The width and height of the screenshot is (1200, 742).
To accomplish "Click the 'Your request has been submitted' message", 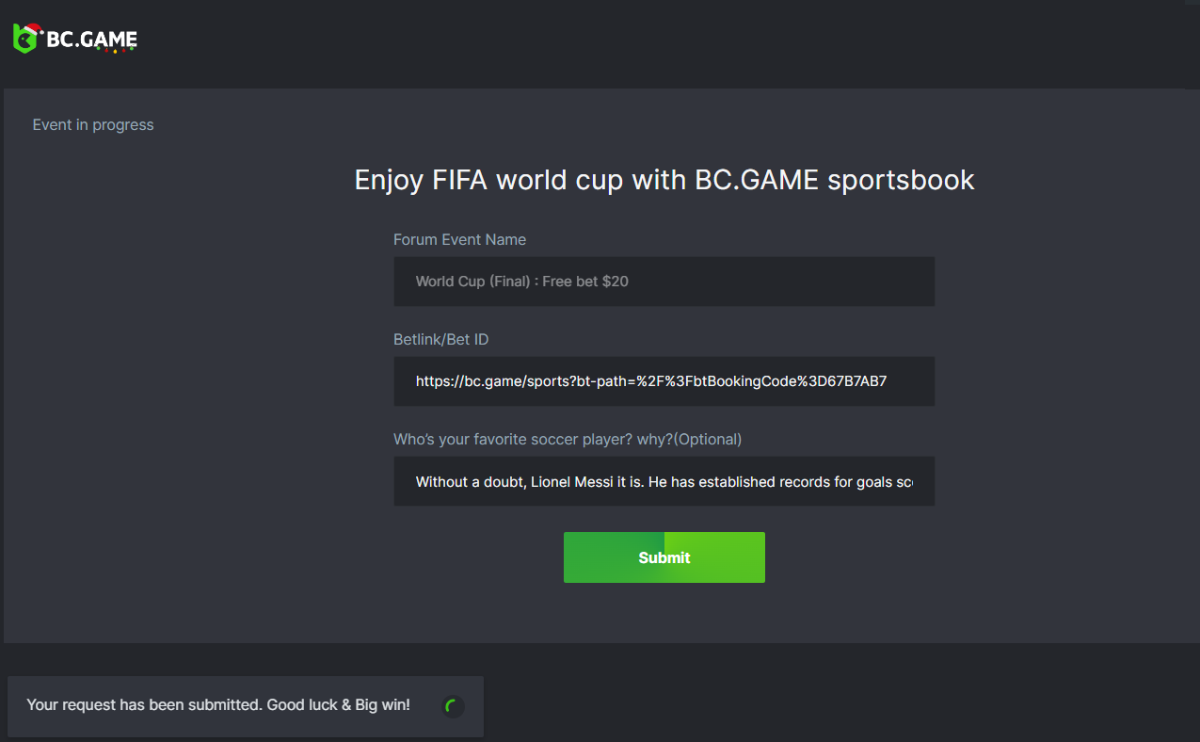I will pyautogui.click(x=218, y=705).
